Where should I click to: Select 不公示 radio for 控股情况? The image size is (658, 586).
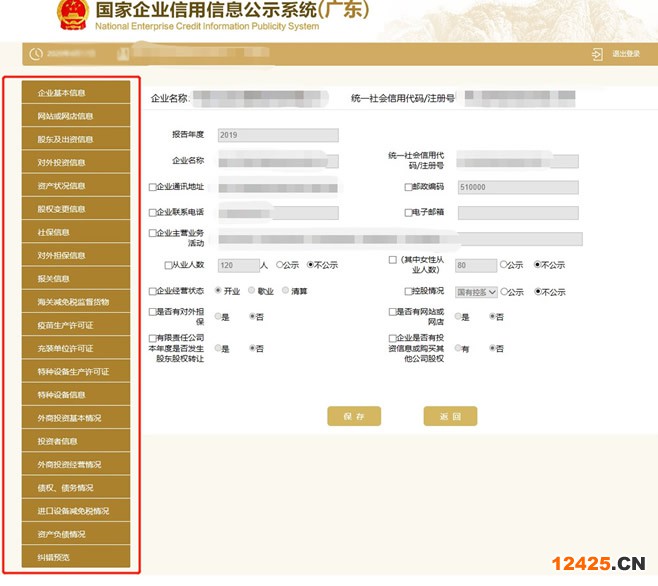(538, 291)
